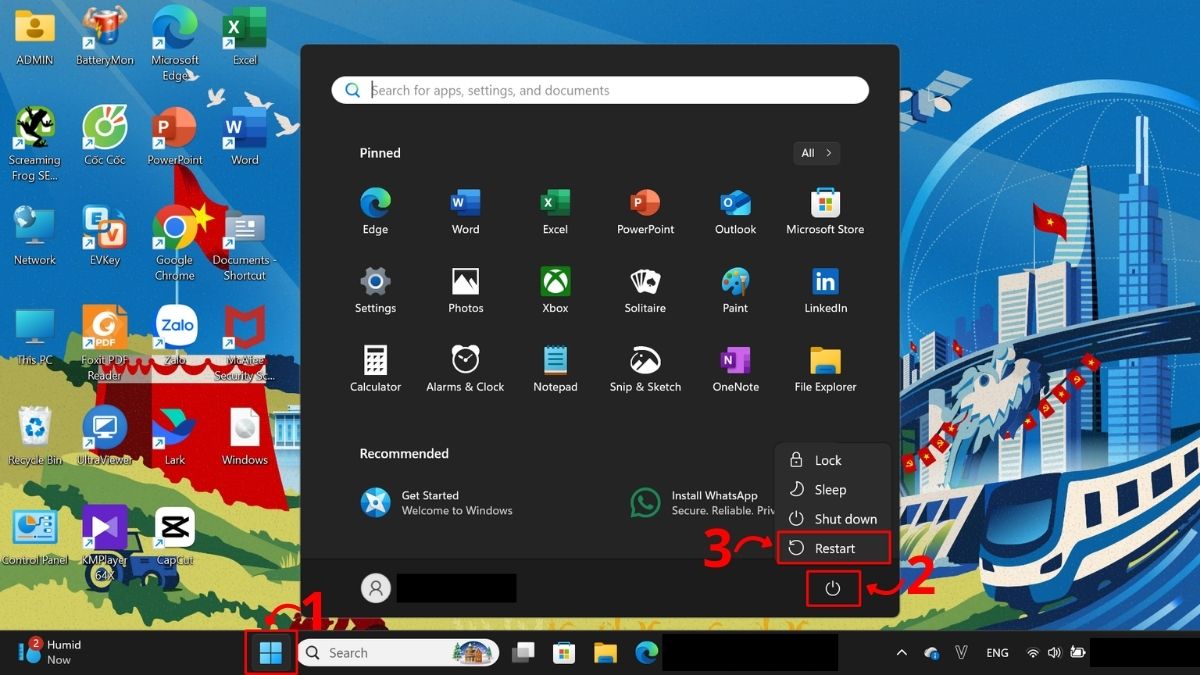Screen dimensions: 1200x675
Task: Open Microsoft Edge from Pinned apps
Action: point(375,205)
